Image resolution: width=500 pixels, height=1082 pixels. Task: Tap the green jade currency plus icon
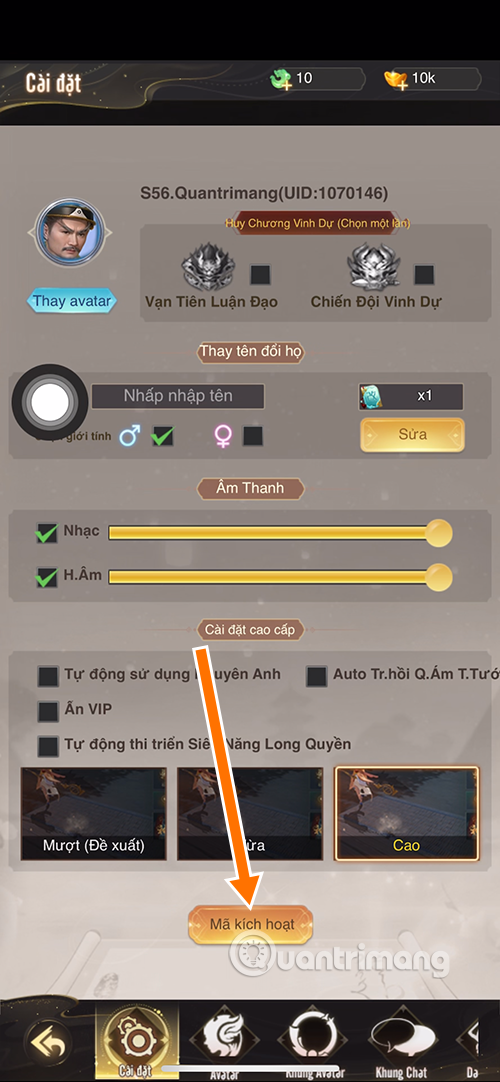tap(281, 79)
